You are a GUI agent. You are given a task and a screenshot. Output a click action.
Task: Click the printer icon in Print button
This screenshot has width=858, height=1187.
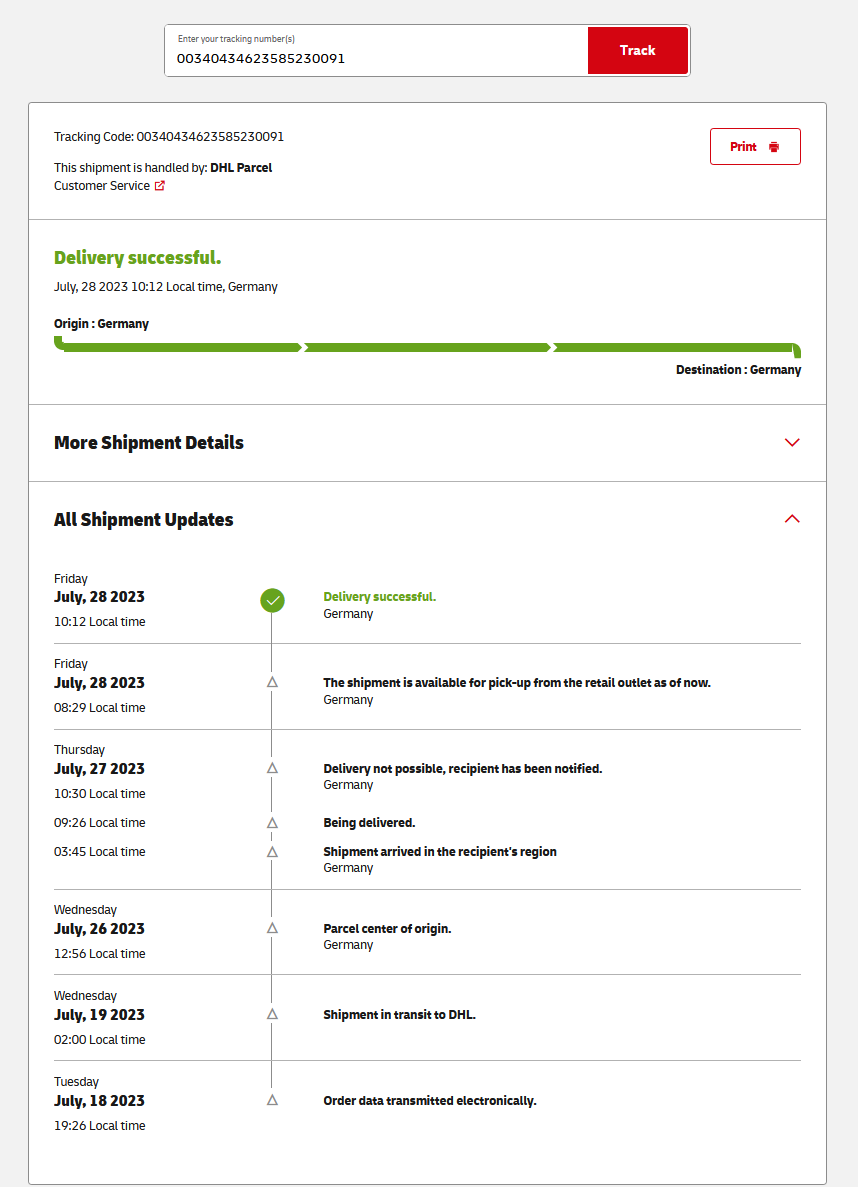[x=774, y=147]
